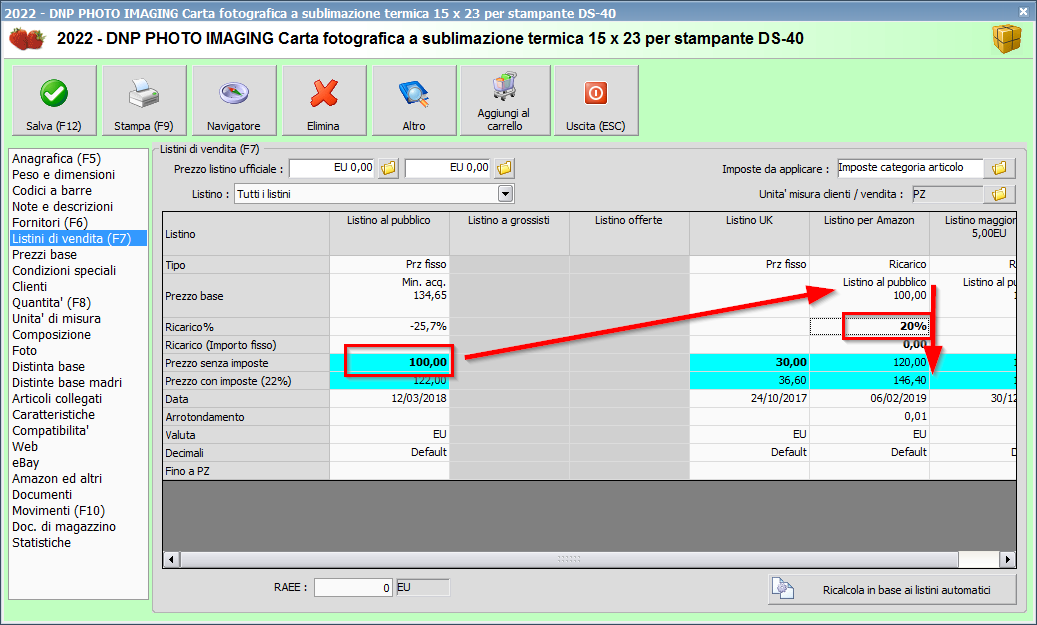
Task: Select the Listino UK 36,60 cell
Action: [749, 380]
